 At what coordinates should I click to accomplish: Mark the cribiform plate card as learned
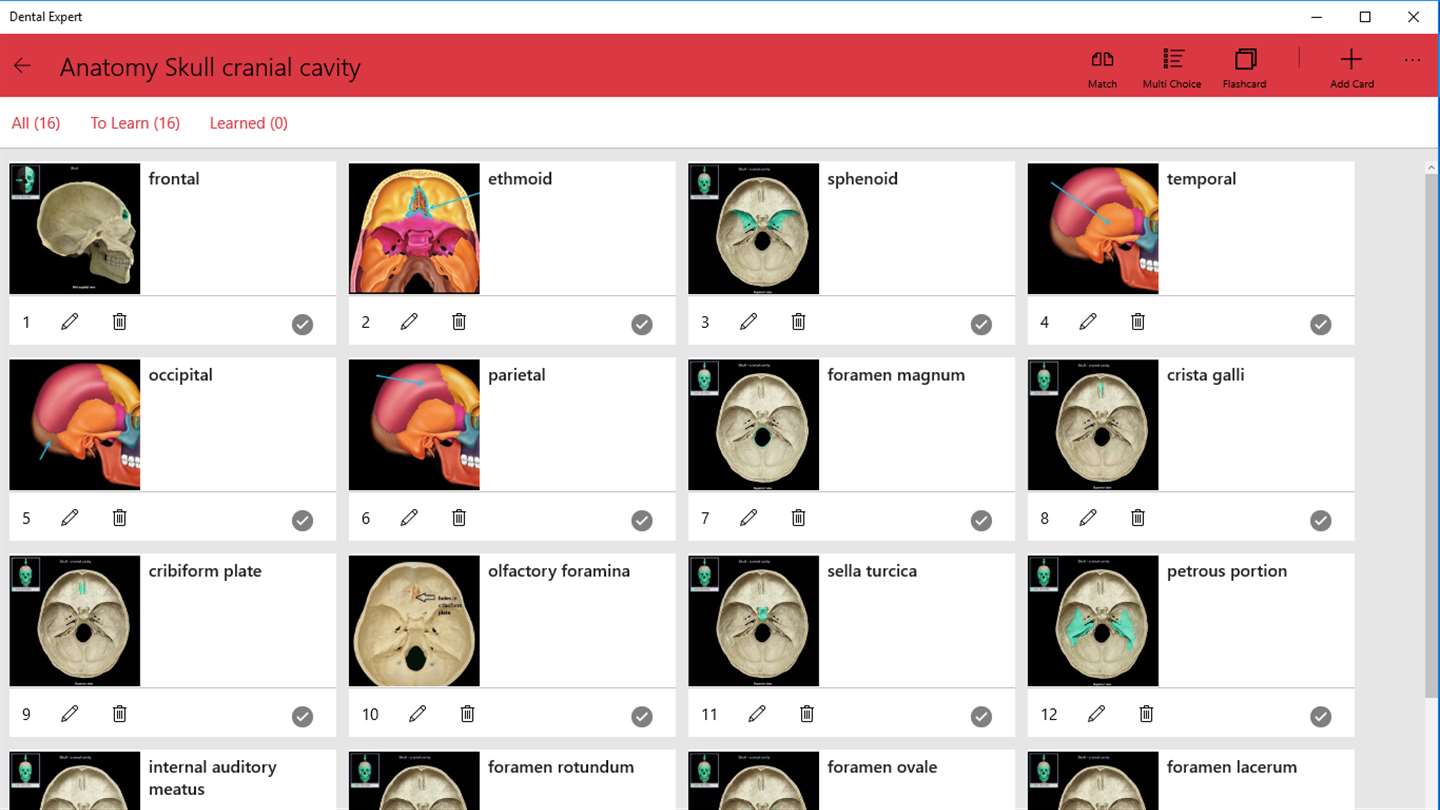302,716
